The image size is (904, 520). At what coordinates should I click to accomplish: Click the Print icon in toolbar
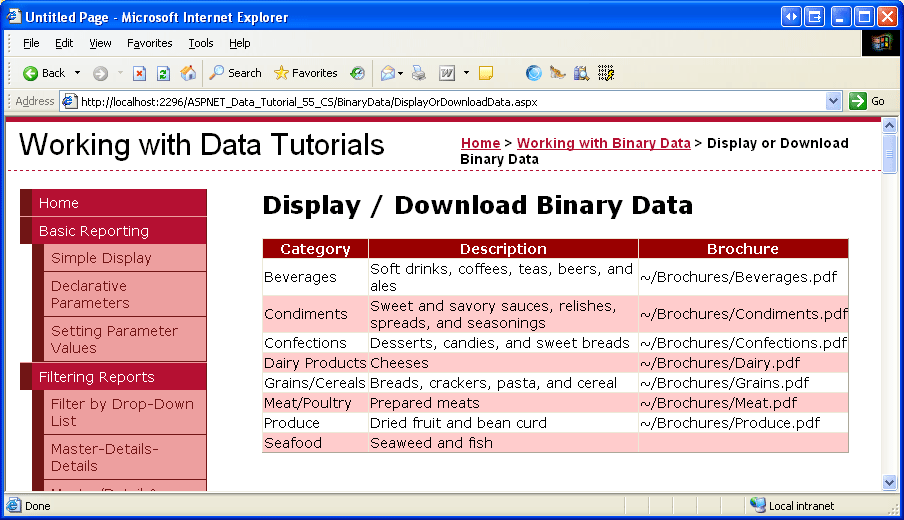point(419,73)
